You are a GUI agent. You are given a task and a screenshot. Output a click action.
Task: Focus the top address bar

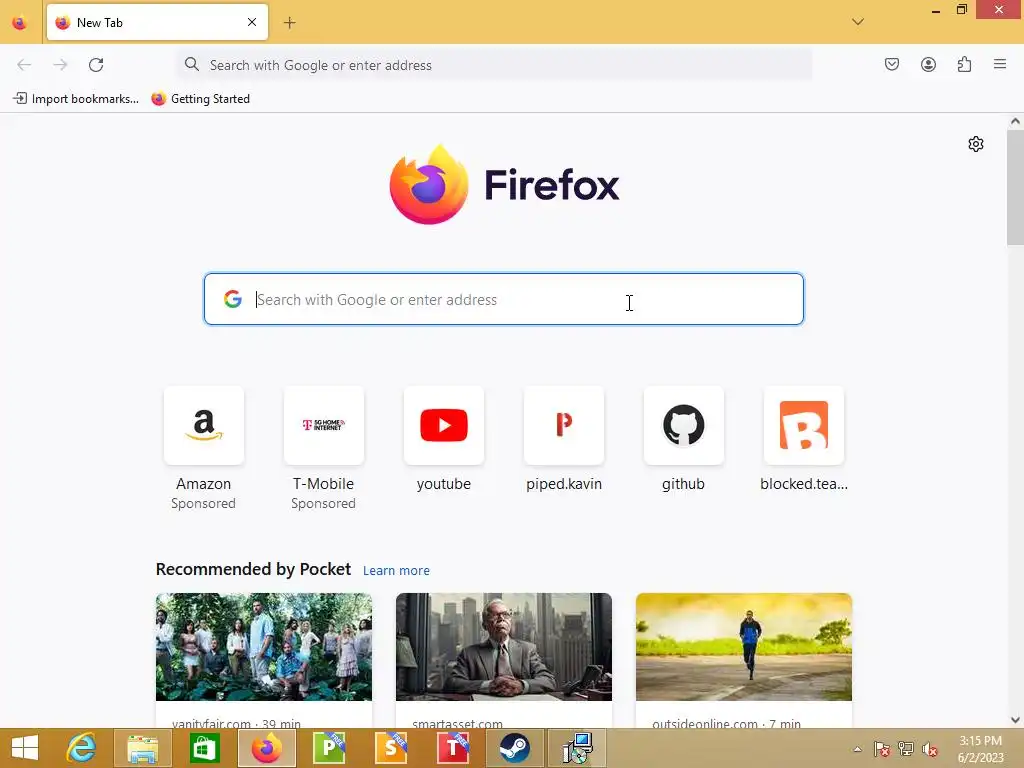coord(494,65)
